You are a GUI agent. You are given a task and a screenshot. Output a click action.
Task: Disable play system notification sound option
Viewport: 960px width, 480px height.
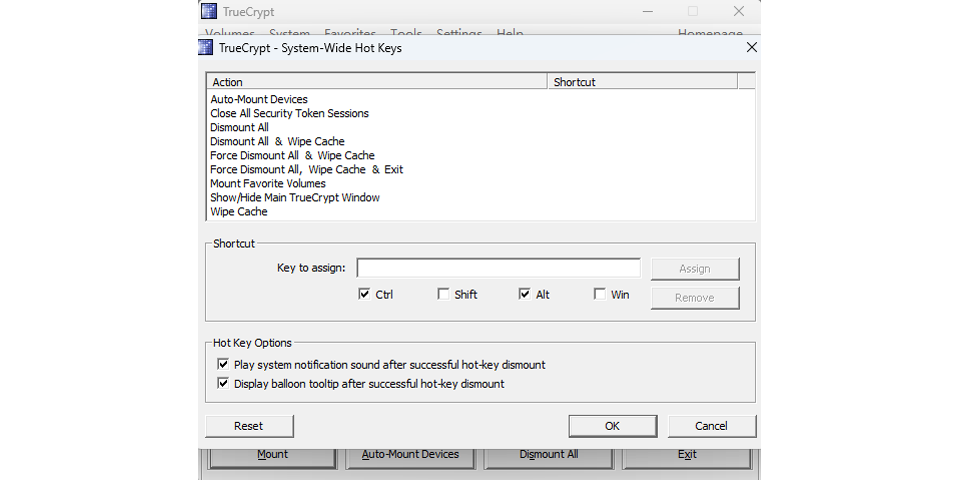pos(223,365)
